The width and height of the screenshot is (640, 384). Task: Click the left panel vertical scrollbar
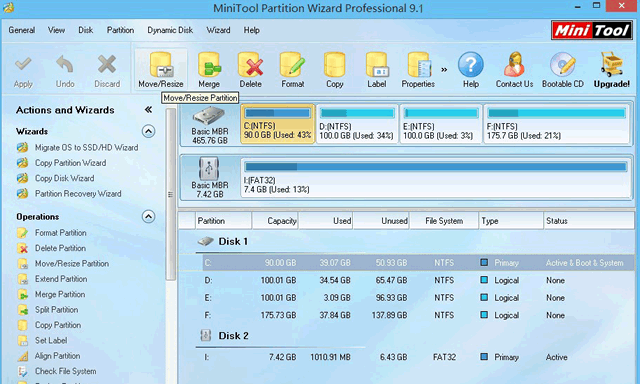(x=171, y=195)
